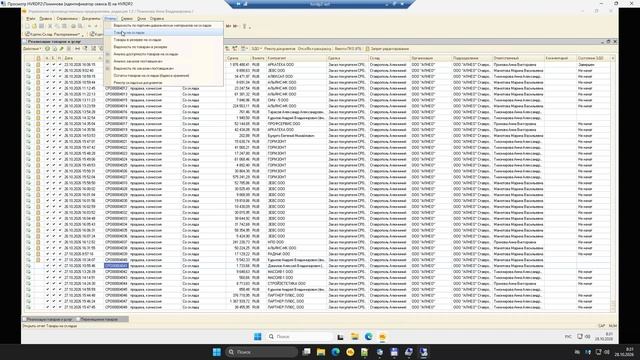Image resolution: width=640 pixels, height=360 pixels.
Task: Click the M+ memory icon in toolbar
Action: pyautogui.click(x=229, y=27)
